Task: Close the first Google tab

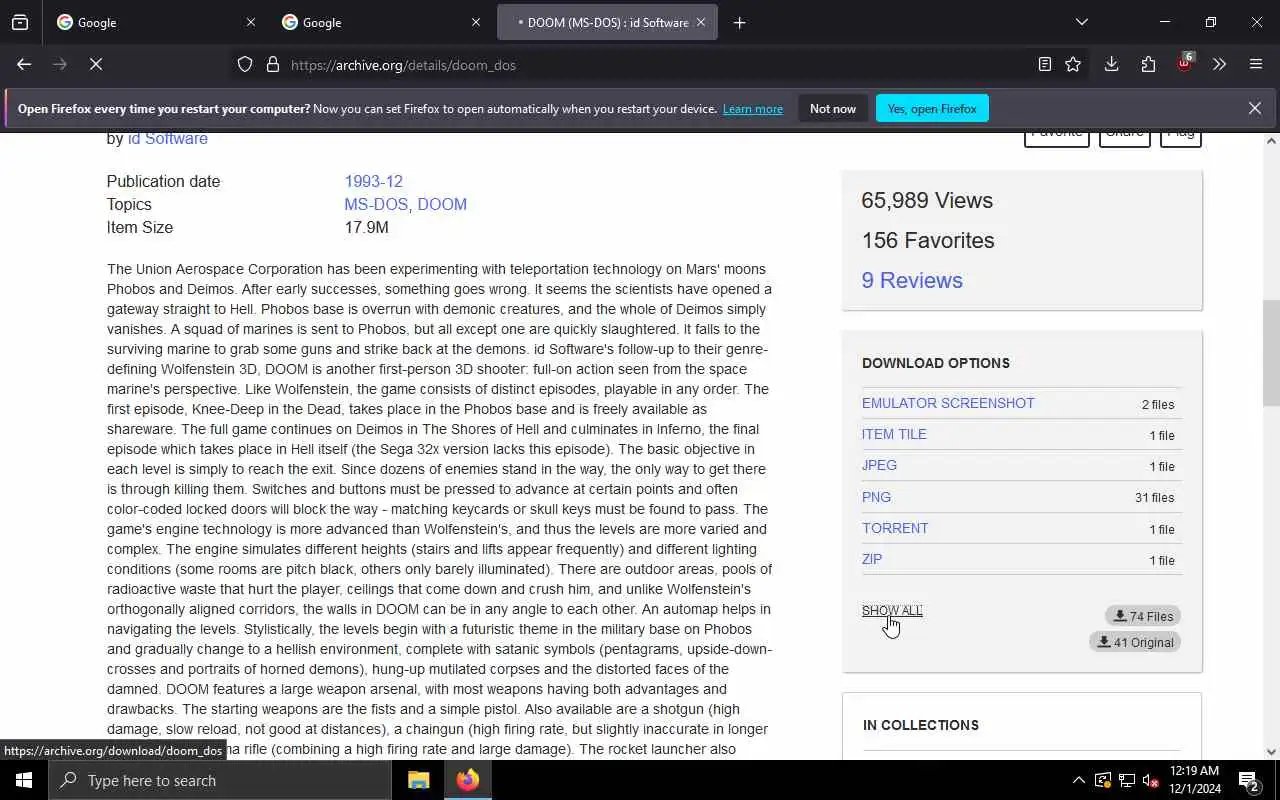Action: click(251, 22)
